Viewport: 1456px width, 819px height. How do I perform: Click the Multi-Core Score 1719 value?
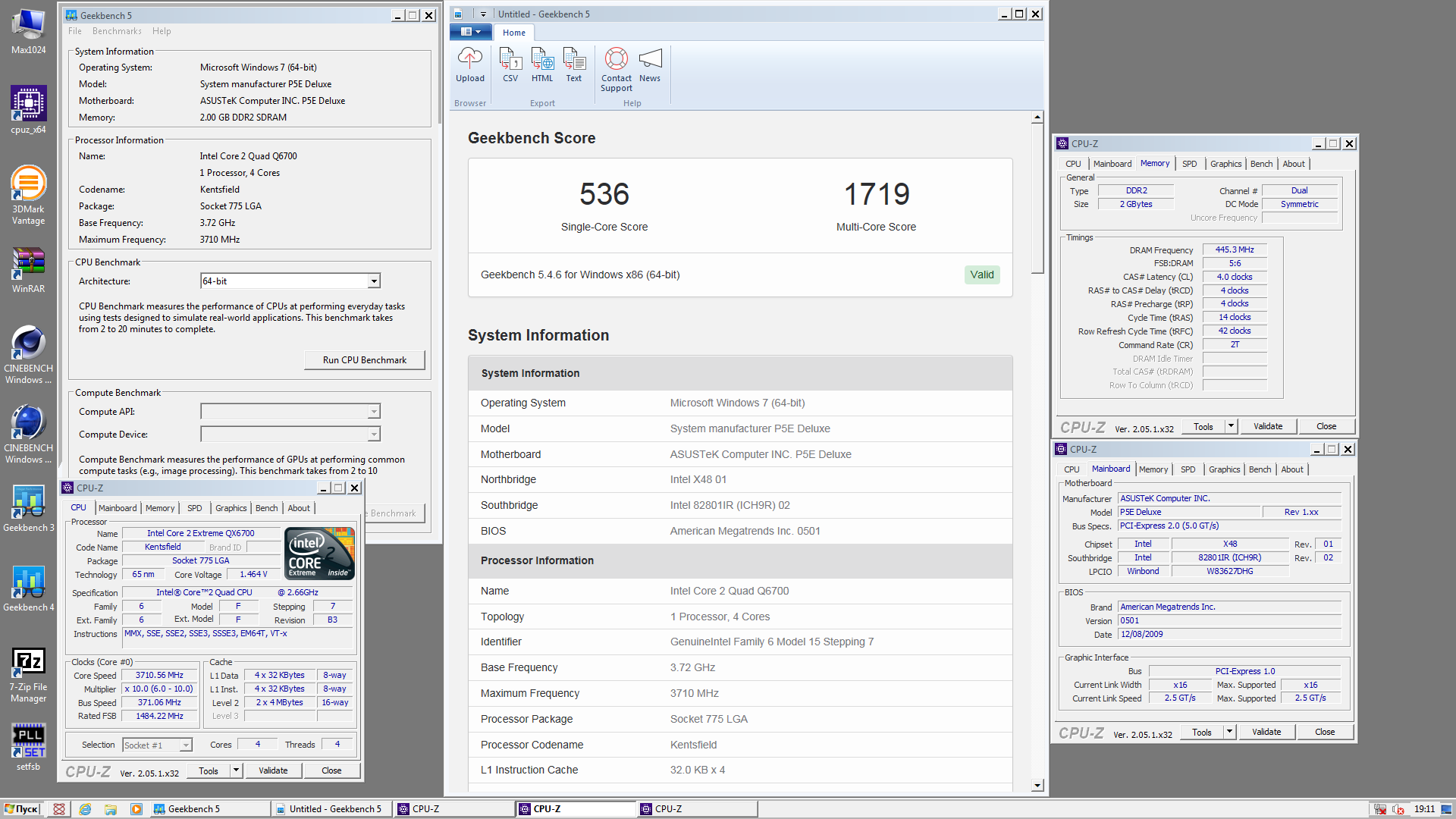[877, 194]
